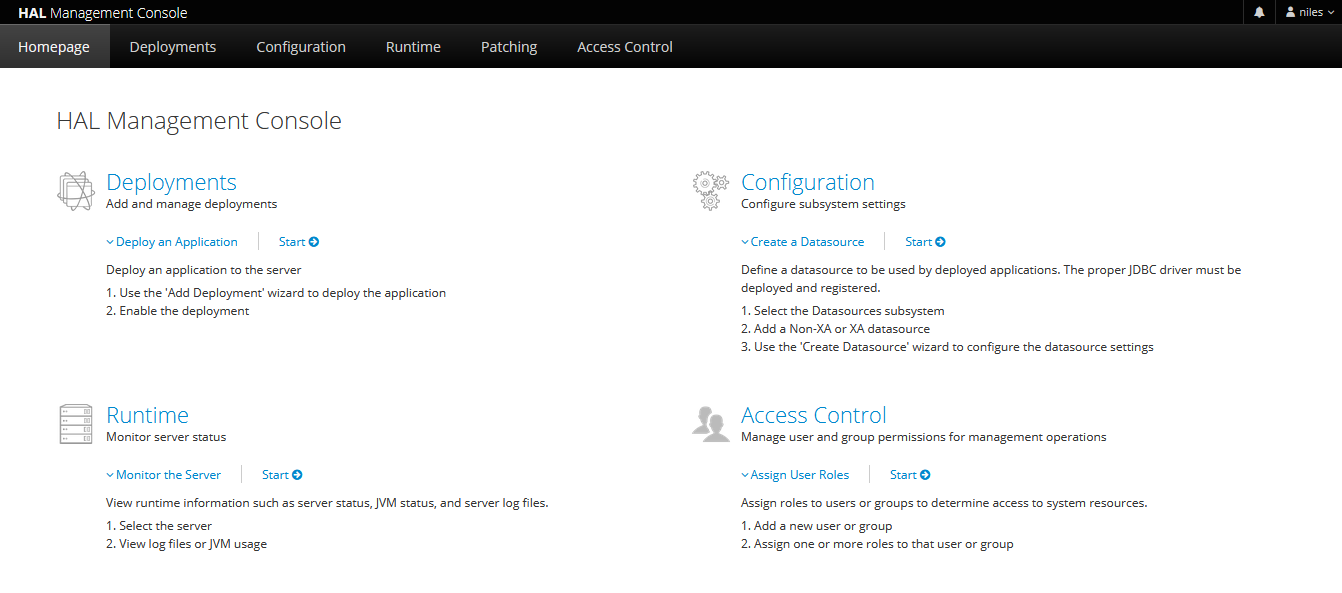The height and width of the screenshot is (593, 1342).
Task: Click the Configuration gears icon
Action: tap(710, 190)
